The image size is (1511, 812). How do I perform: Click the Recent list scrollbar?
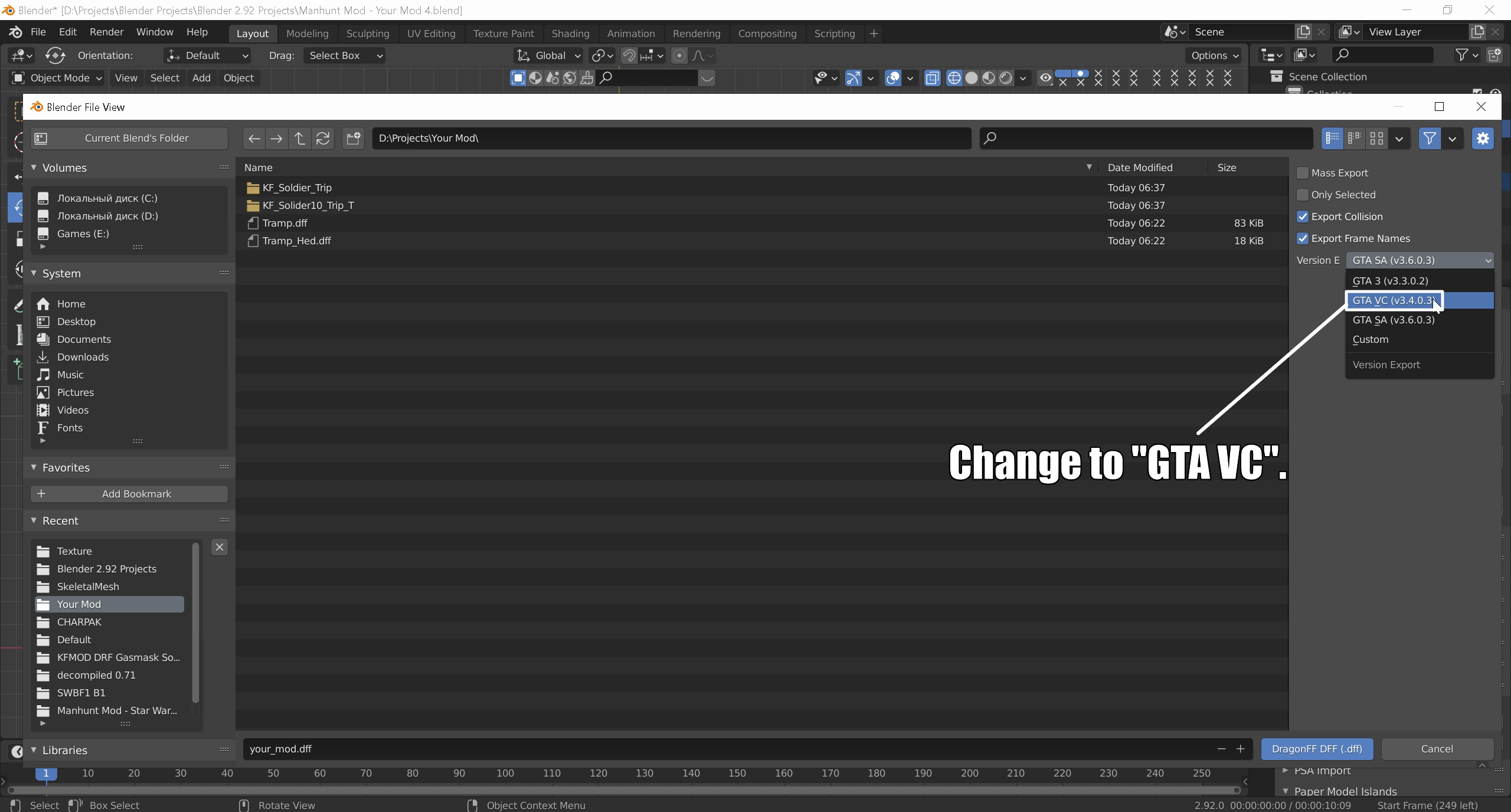tap(195, 623)
